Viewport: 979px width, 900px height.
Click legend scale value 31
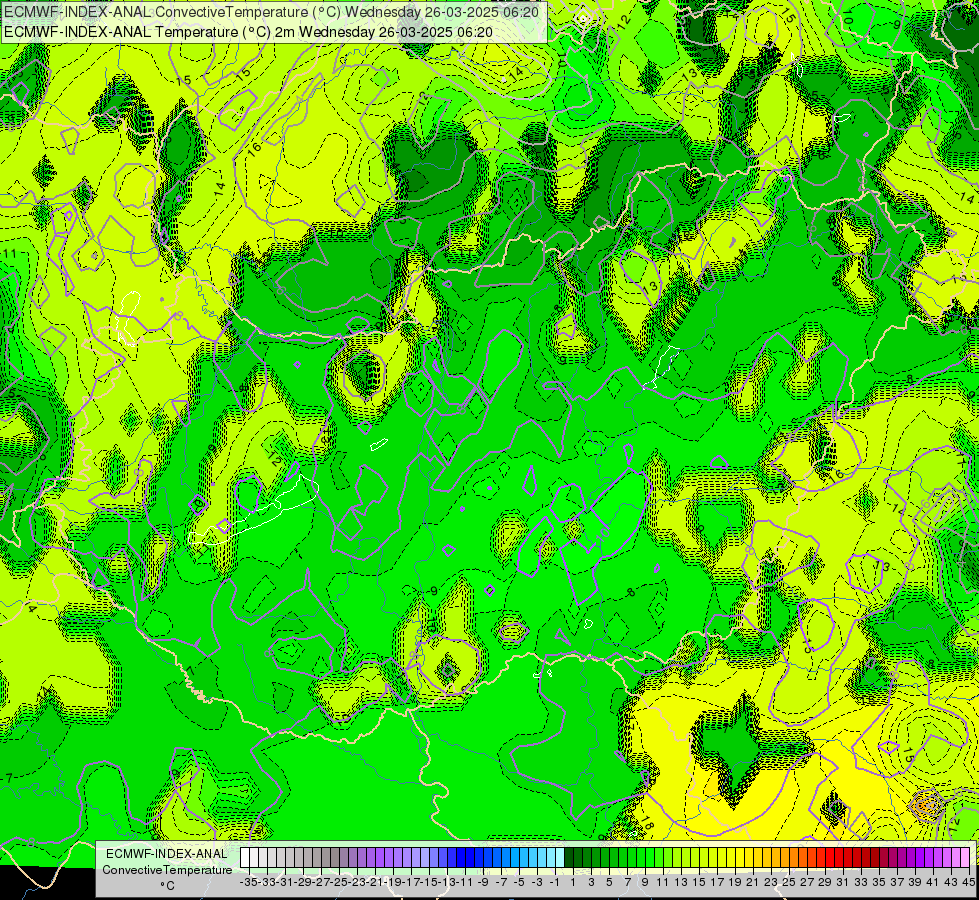coord(844,882)
